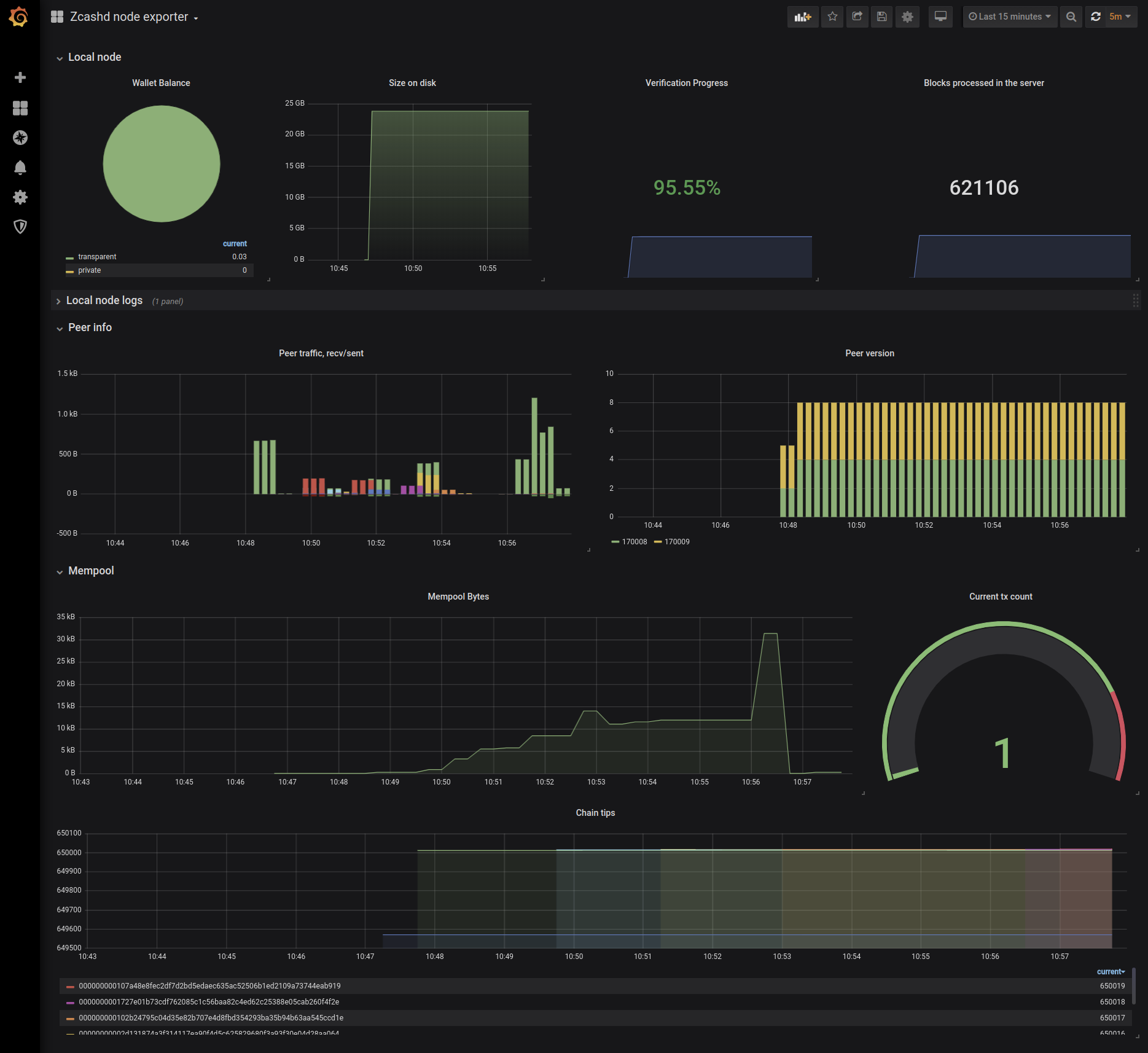Image resolution: width=1148 pixels, height=1053 pixels.
Task: Open the Alerting bell icon
Action: click(x=20, y=168)
